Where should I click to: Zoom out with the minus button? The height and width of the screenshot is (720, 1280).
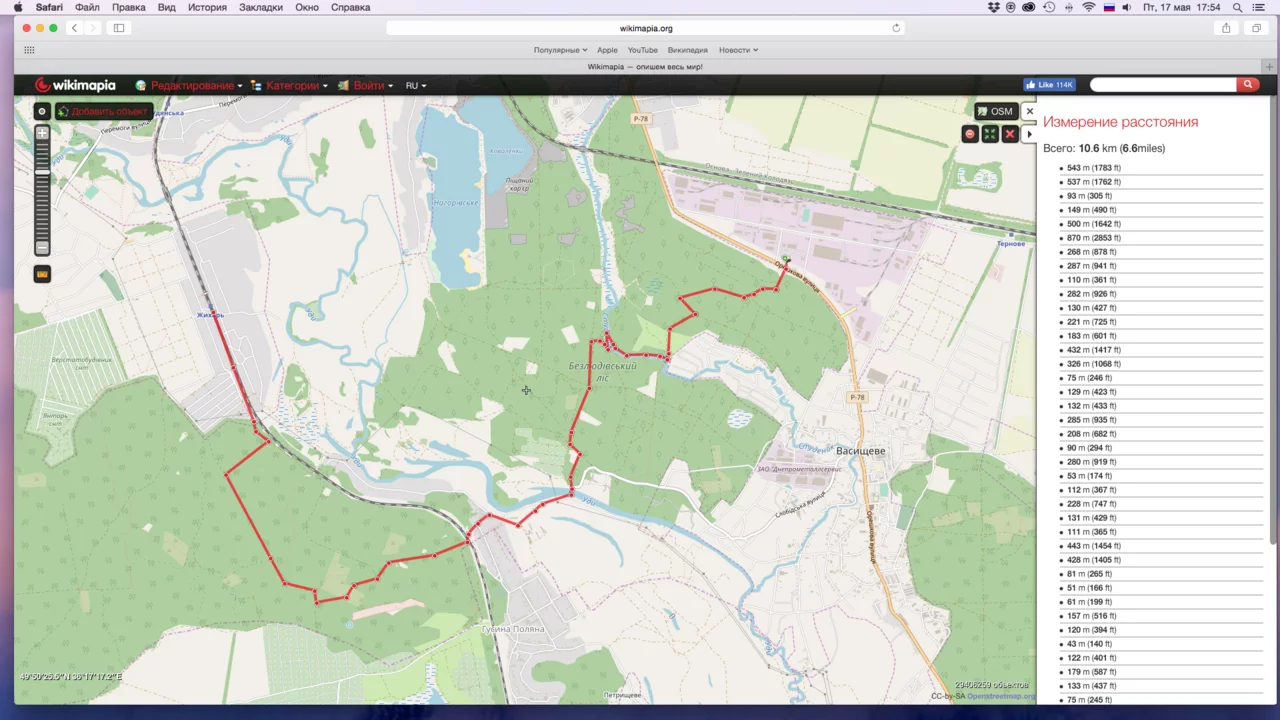[x=42, y=247]
